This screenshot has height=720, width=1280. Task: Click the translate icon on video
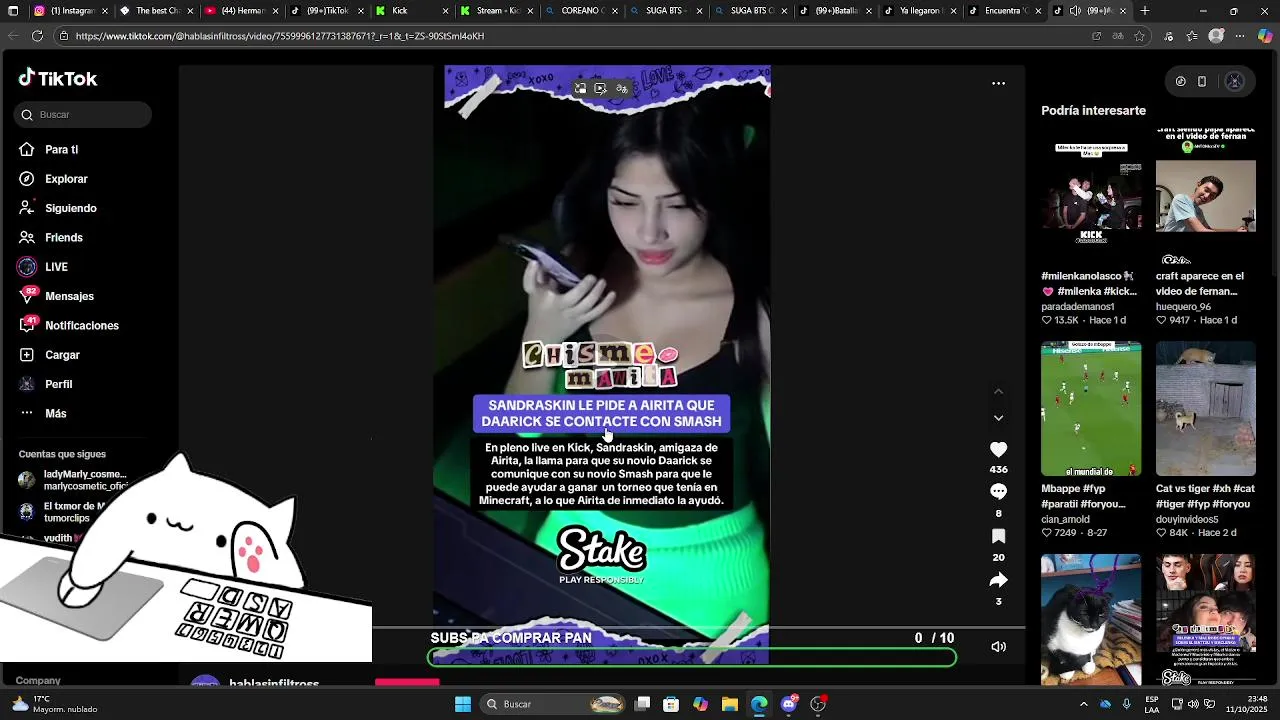(x=621, y=89)
